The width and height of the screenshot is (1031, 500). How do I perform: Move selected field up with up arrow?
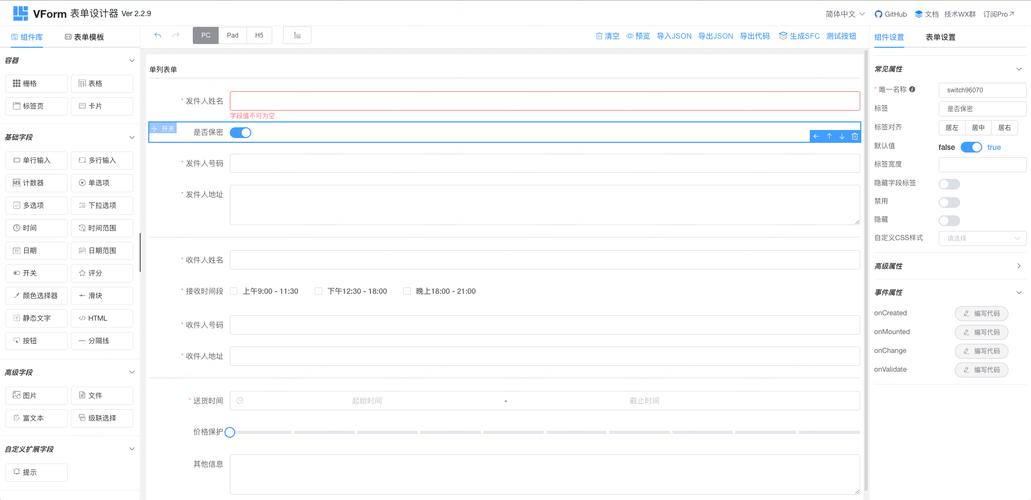click(x=829, y=136)
